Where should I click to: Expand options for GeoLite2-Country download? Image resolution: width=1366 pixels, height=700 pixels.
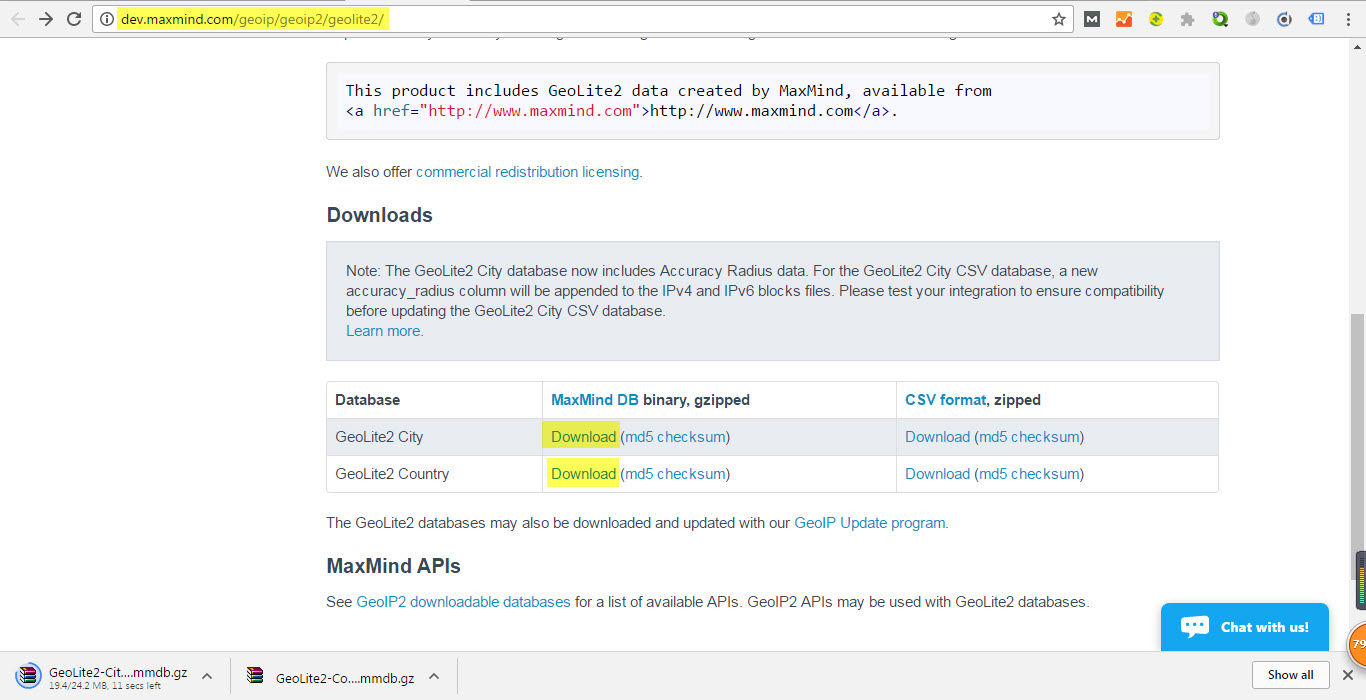pos(434,676)
